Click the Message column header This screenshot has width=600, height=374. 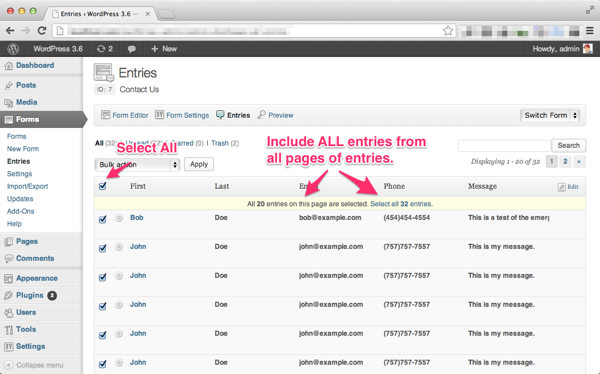point(482,186)
